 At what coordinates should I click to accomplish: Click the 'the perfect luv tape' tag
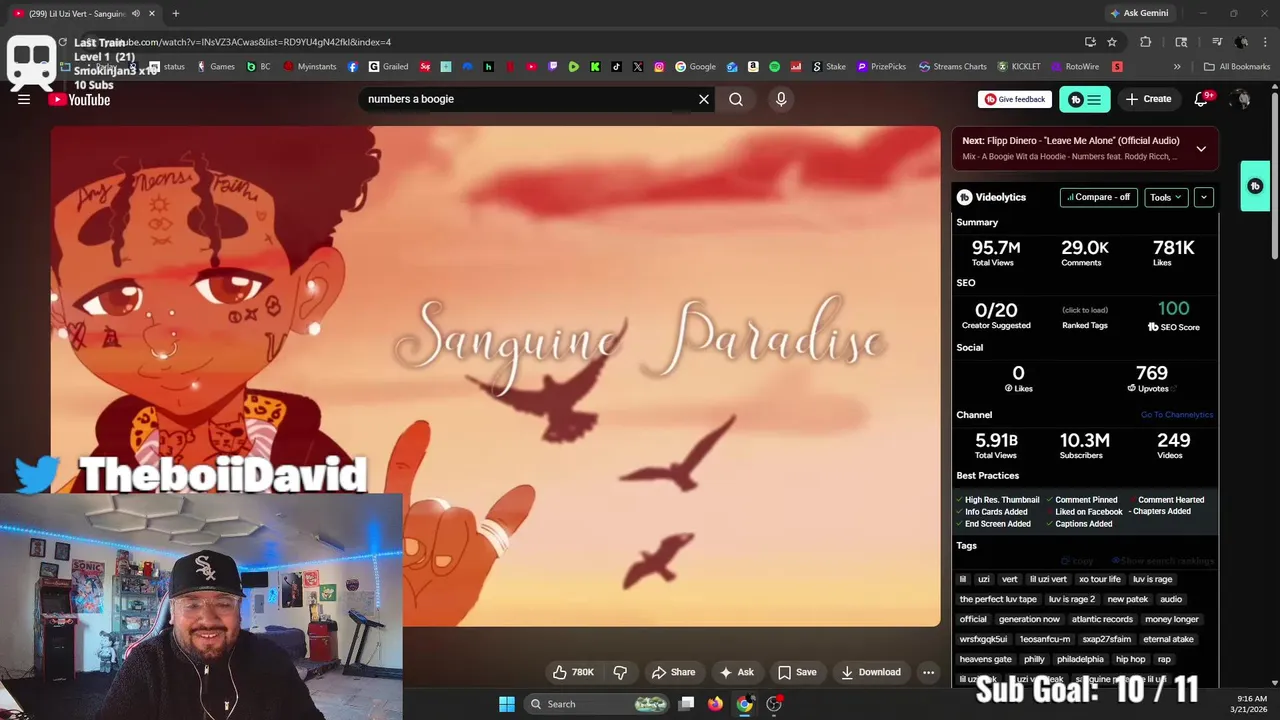pyautogui.click(x=998, y=599)
